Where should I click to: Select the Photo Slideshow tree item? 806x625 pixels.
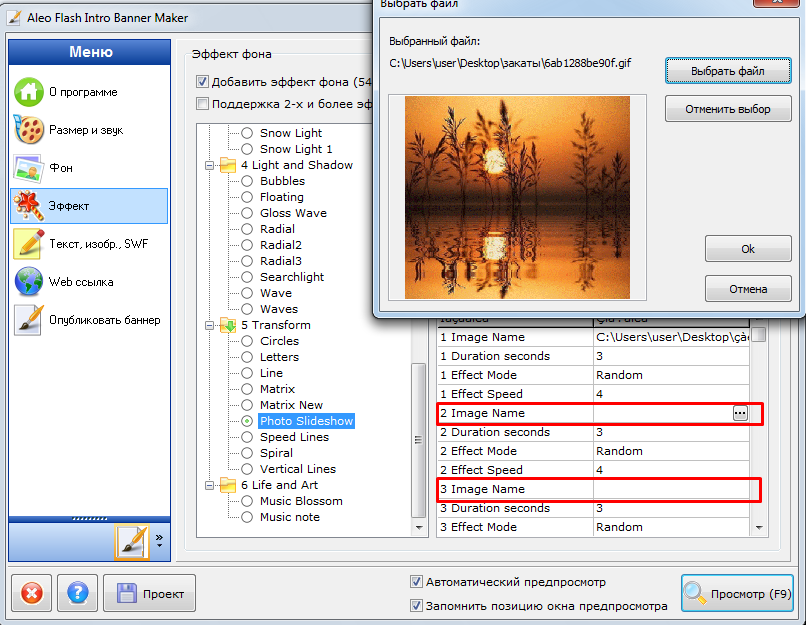coord(306,421)
